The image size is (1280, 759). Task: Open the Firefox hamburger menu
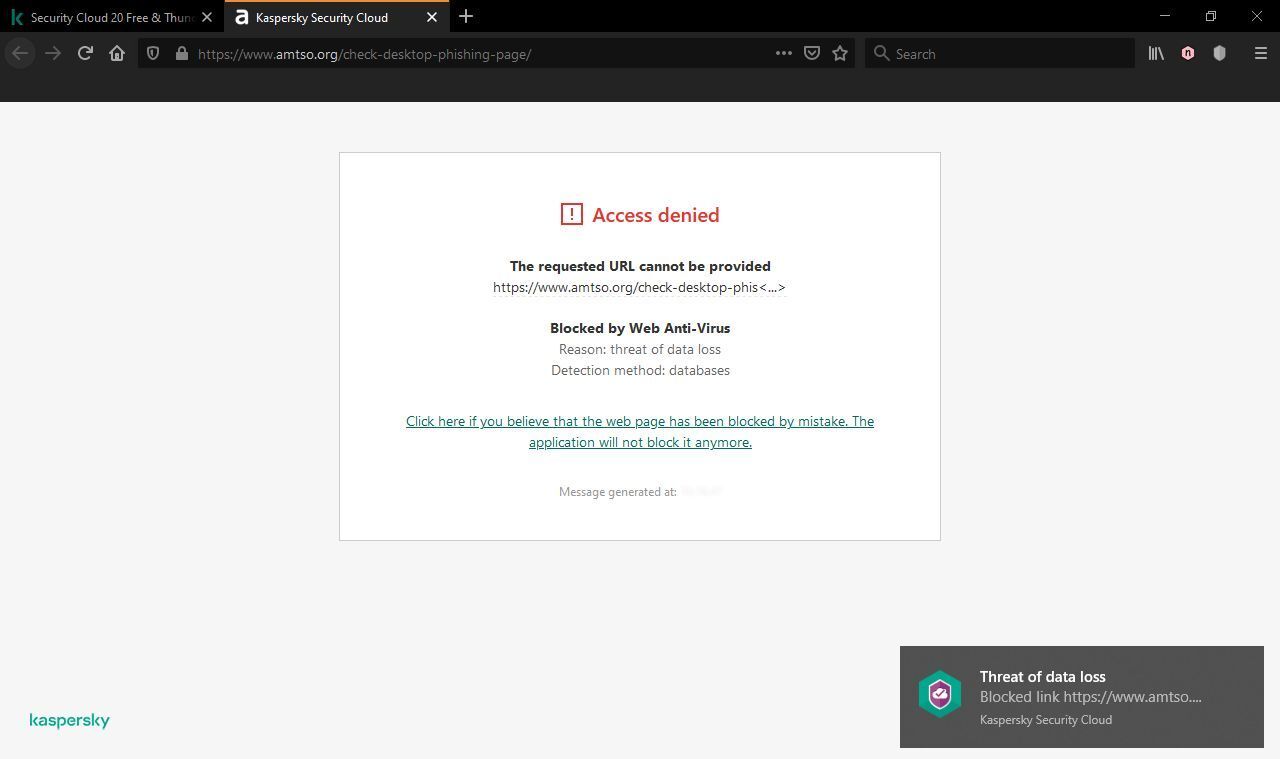[1260, 54]
